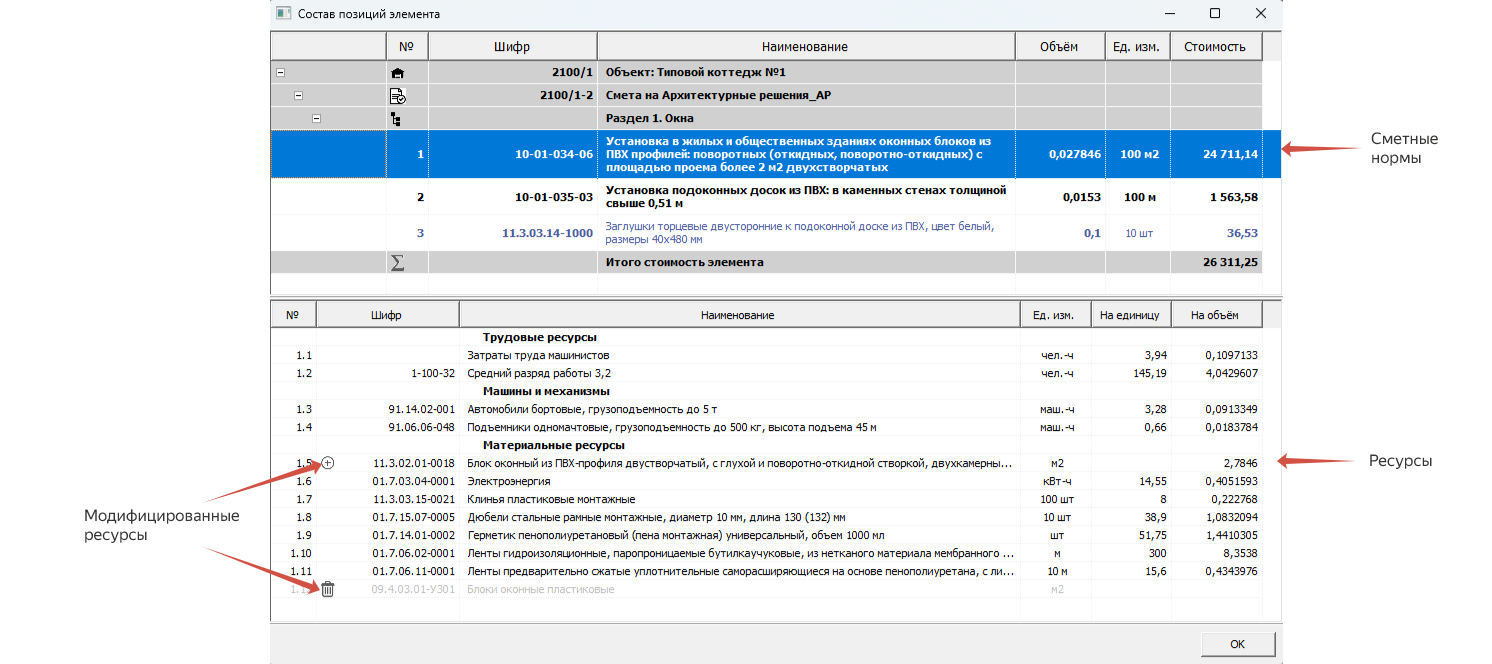Click the volume value 0,0153
This screenshot has width=1492, height=664.
1083,197
